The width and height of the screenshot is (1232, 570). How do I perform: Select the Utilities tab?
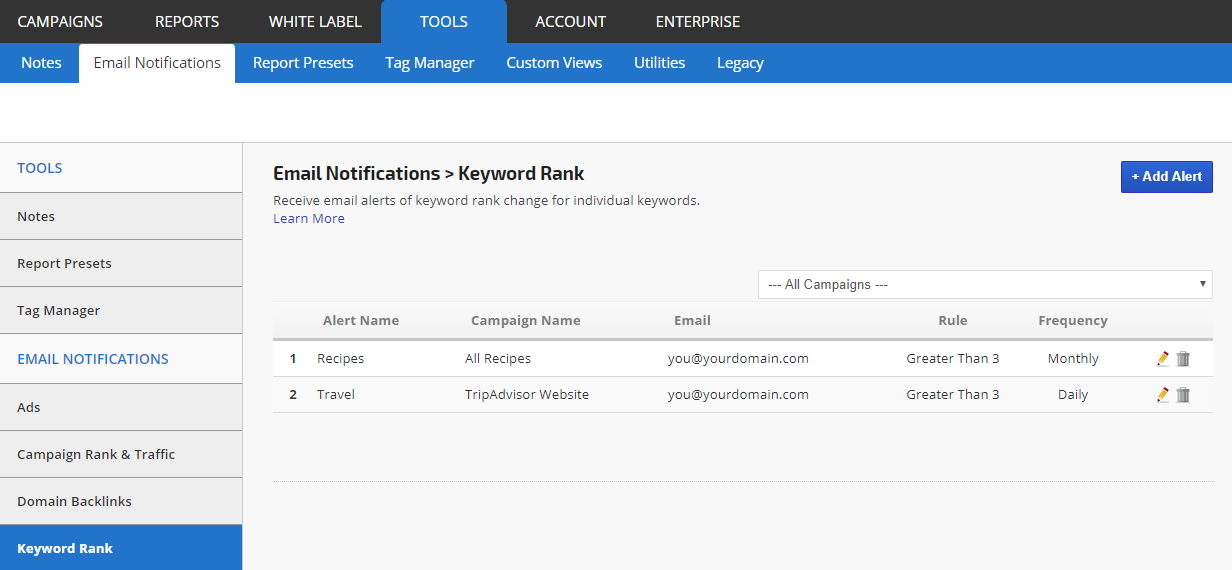tap(659, 63)
